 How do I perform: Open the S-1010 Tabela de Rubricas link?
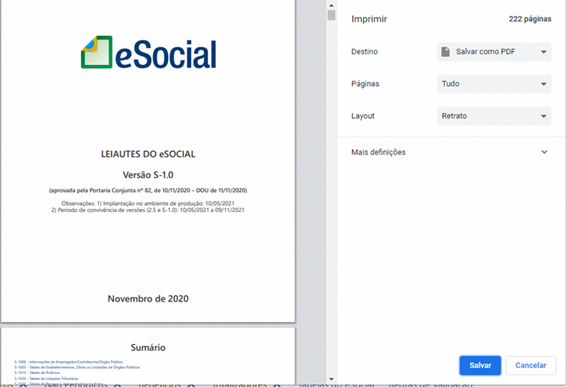(x=37, y=373)
